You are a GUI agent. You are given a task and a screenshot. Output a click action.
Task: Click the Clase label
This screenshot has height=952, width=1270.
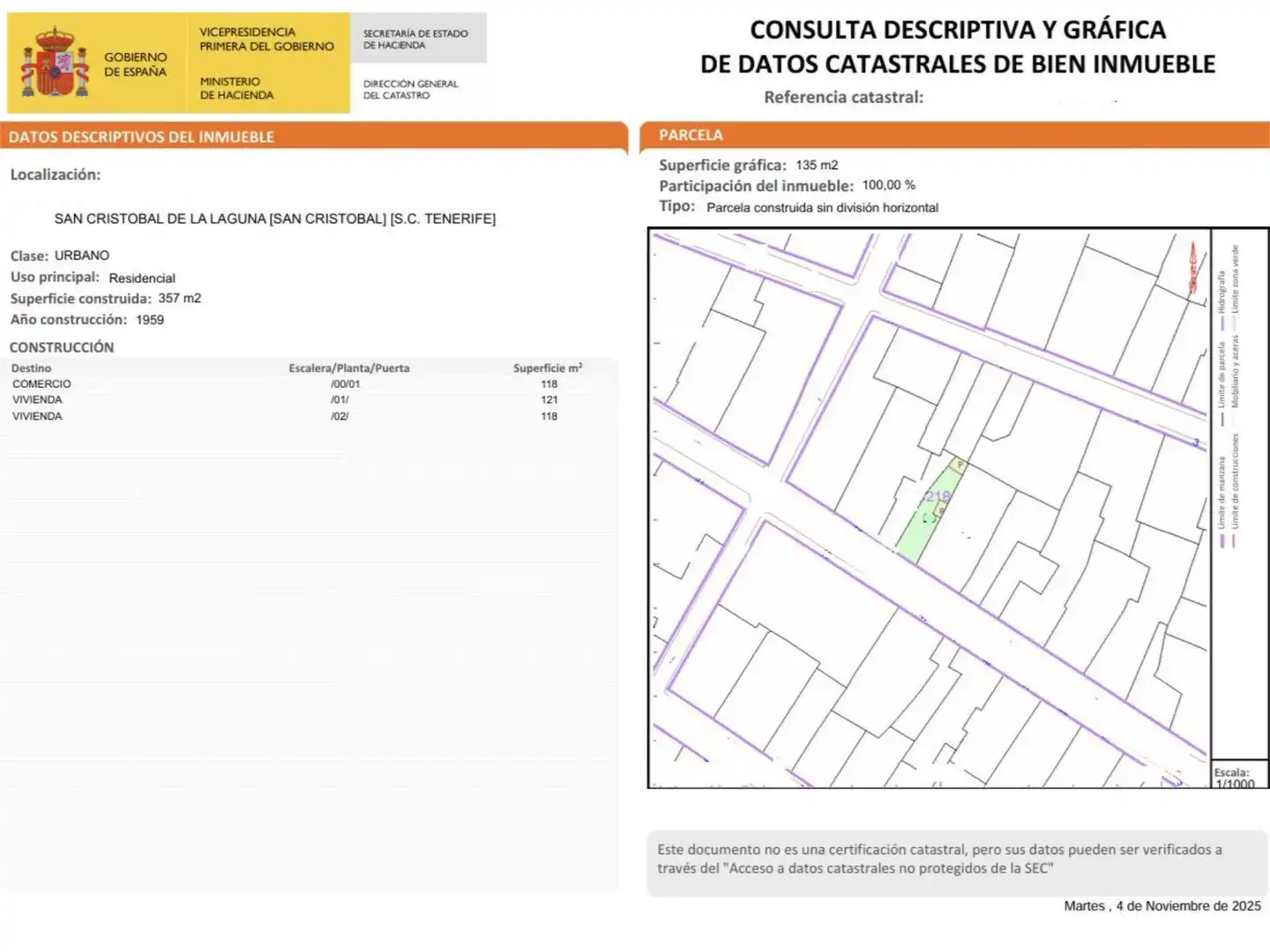click(x=29, y=256)
